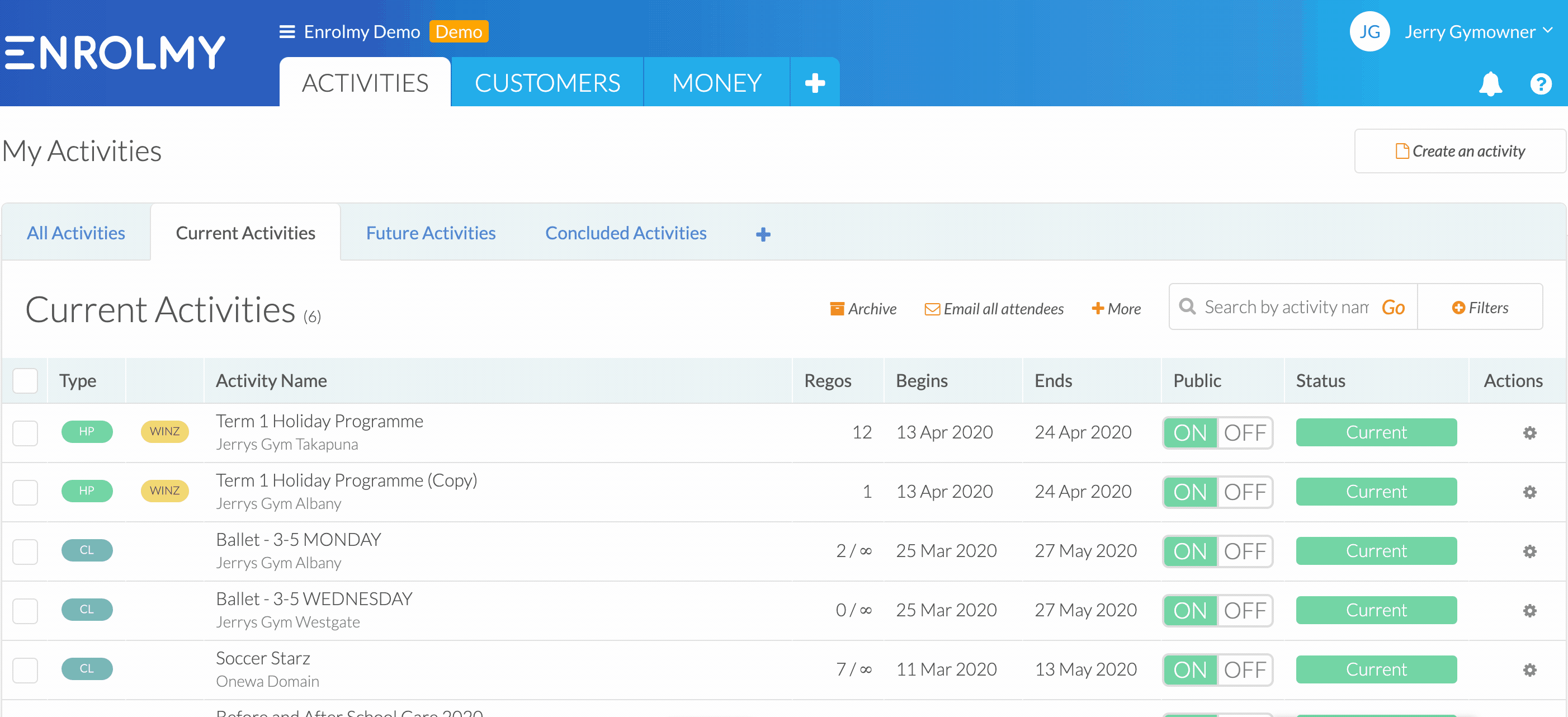
Task: Expand the More actions menu
Action: 1116,309
